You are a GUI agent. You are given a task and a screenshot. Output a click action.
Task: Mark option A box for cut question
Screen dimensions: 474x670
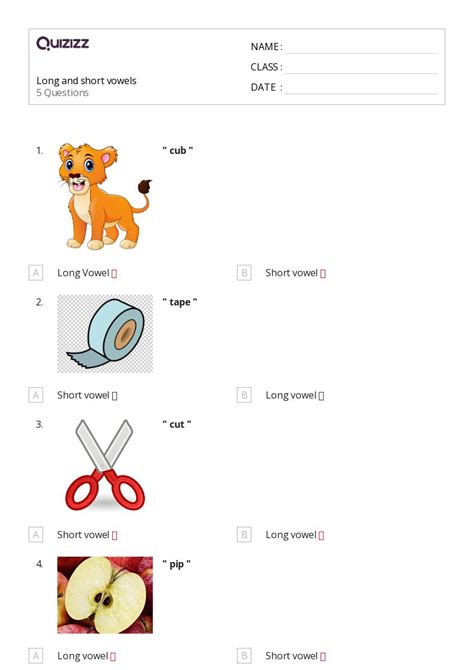click(36, 535)
